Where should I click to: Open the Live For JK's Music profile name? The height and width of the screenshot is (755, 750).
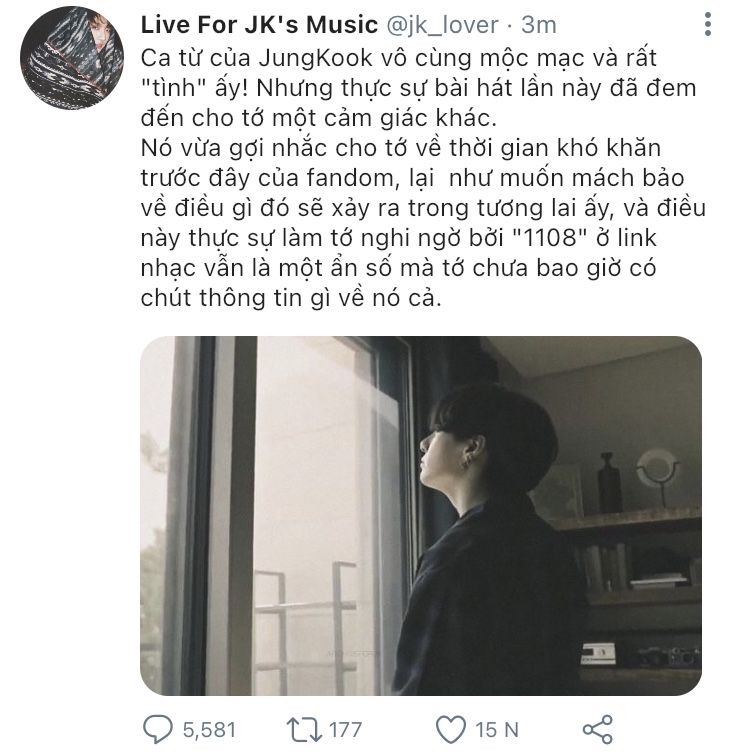click(x=259, y=25)
